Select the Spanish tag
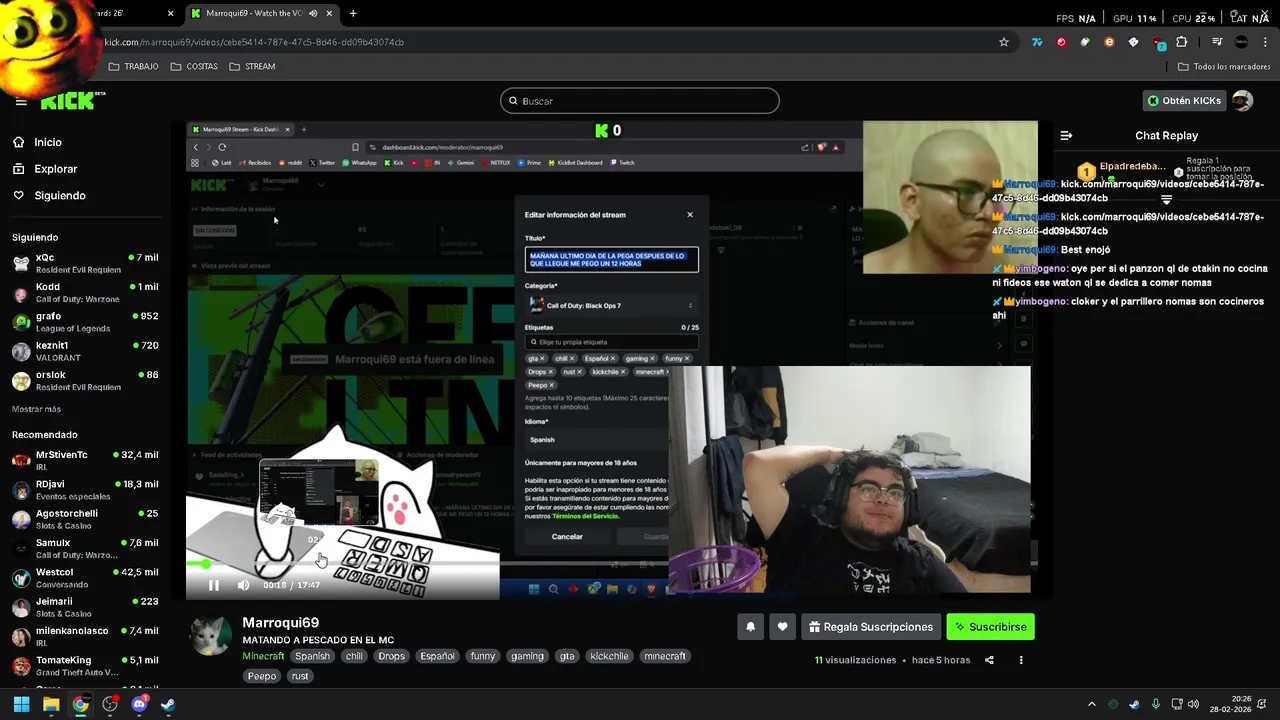This screenshot has width=1280, height=720. click(312, 656)
